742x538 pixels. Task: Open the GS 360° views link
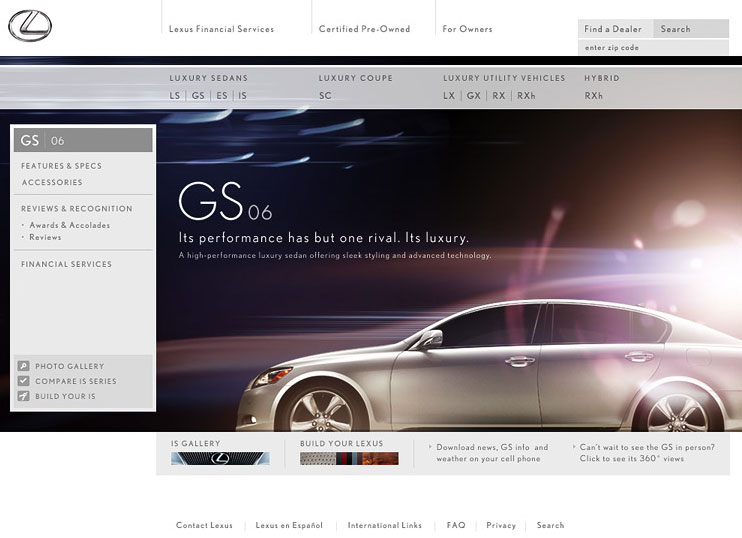tap(647, 453)
